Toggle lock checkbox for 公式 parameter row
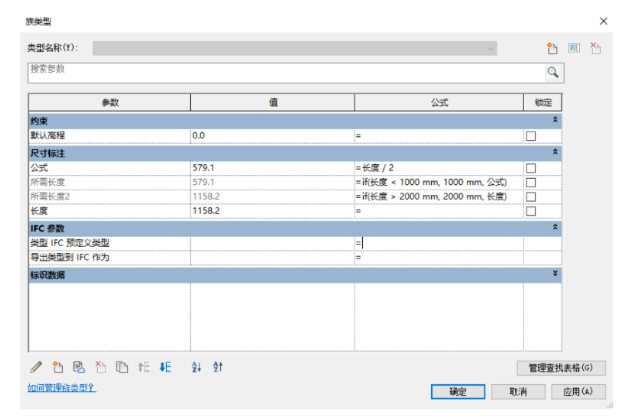This screenshot has height=419, width=625. (531, 168)
